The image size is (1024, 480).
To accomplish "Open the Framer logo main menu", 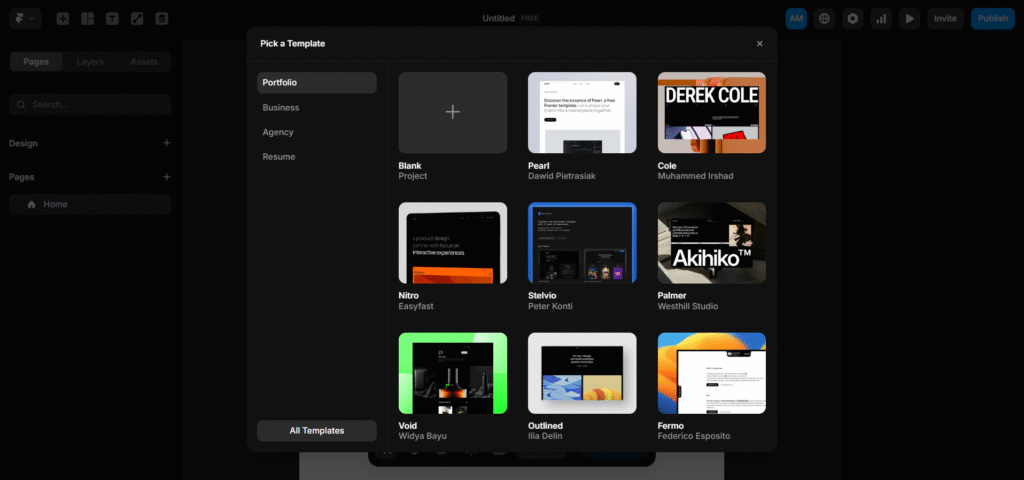I will (25, 18).
